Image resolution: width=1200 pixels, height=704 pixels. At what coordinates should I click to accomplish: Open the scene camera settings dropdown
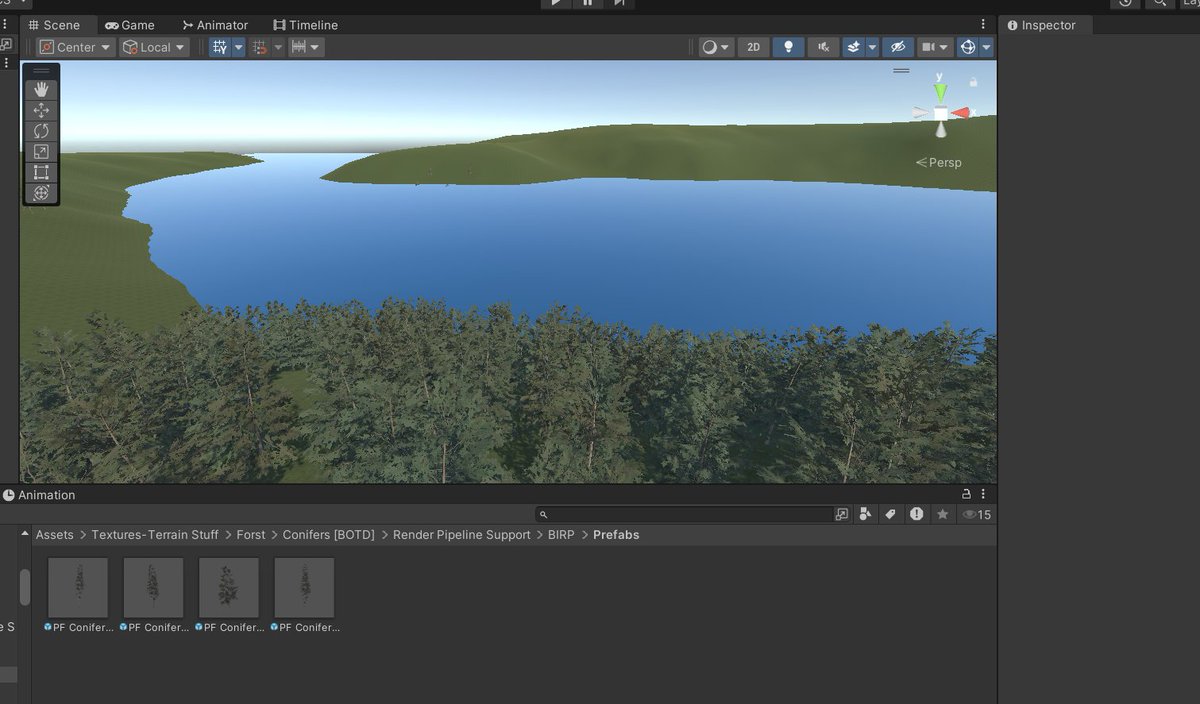pos(935,47)
